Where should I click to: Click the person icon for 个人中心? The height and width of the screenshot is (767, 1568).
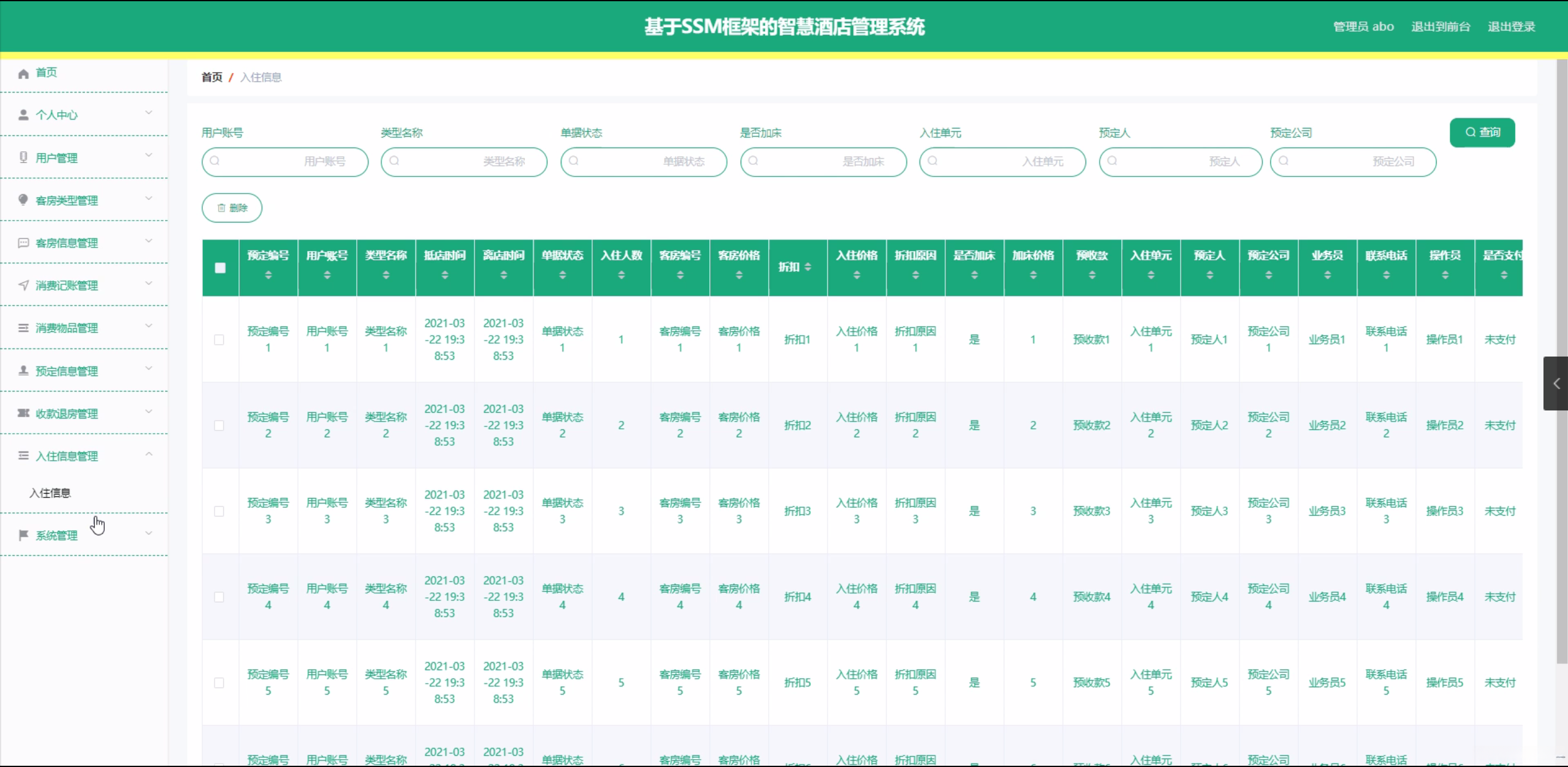(x=23, y=115)
